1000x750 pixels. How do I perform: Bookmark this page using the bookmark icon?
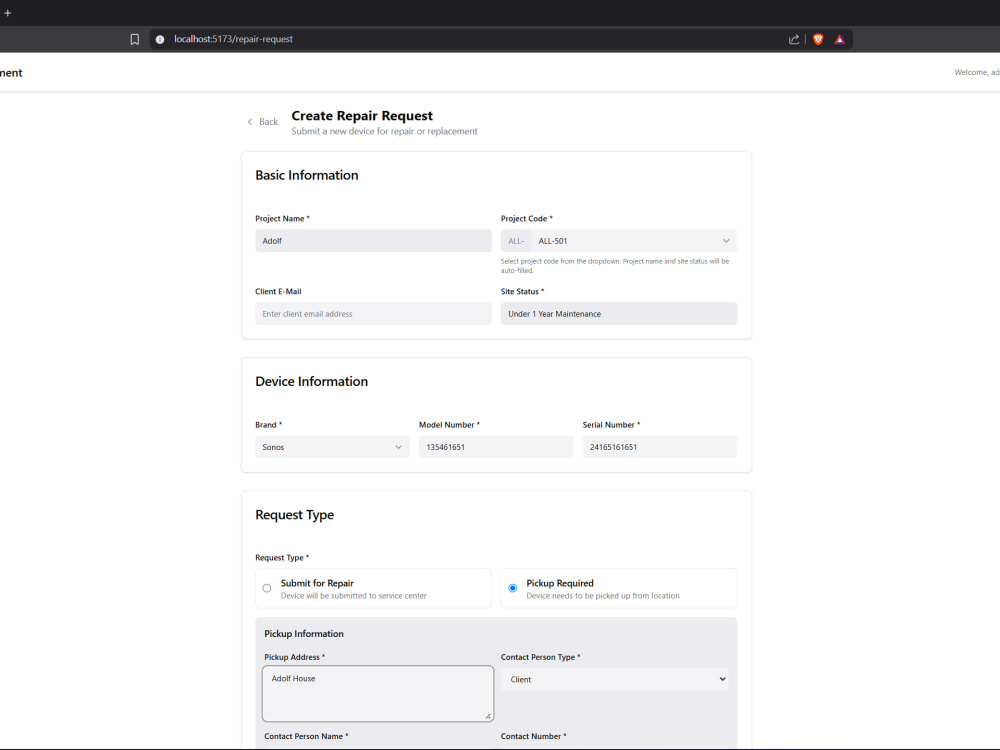click(135, 40)
